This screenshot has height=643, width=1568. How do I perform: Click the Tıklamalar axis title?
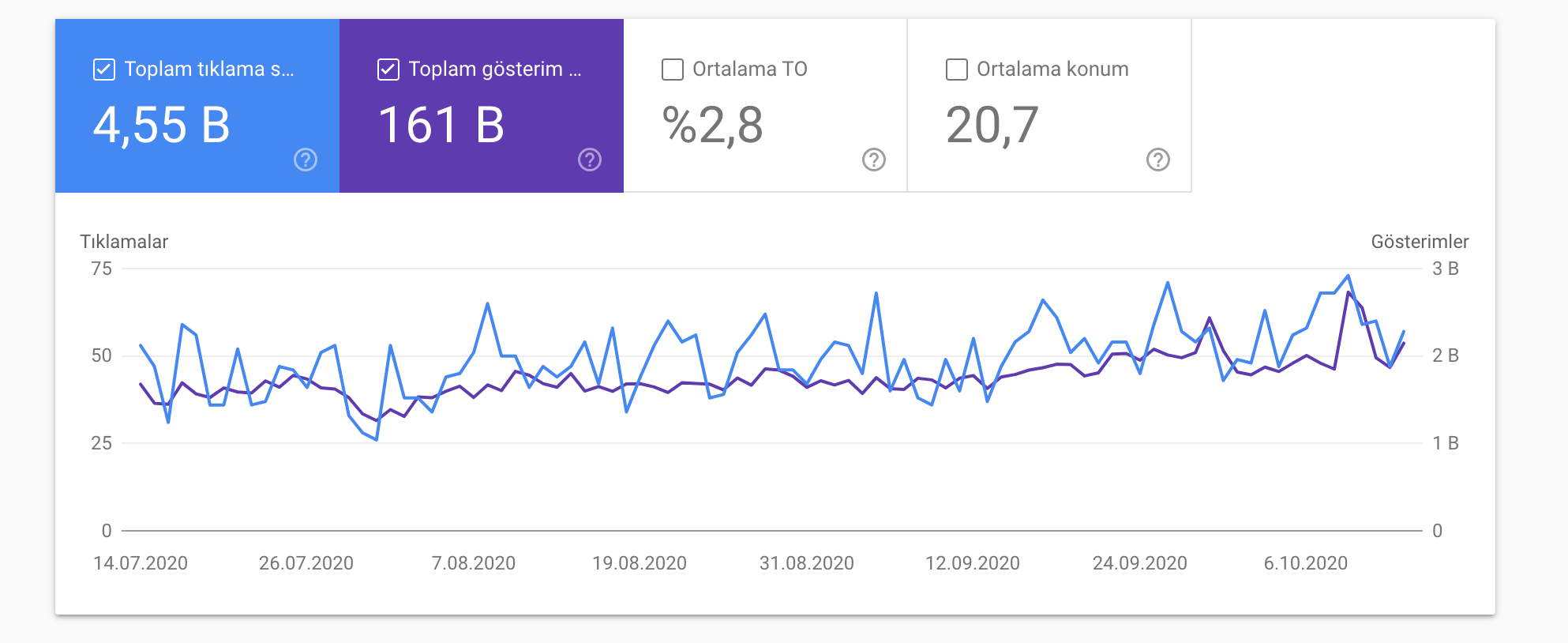pos(124,242)
